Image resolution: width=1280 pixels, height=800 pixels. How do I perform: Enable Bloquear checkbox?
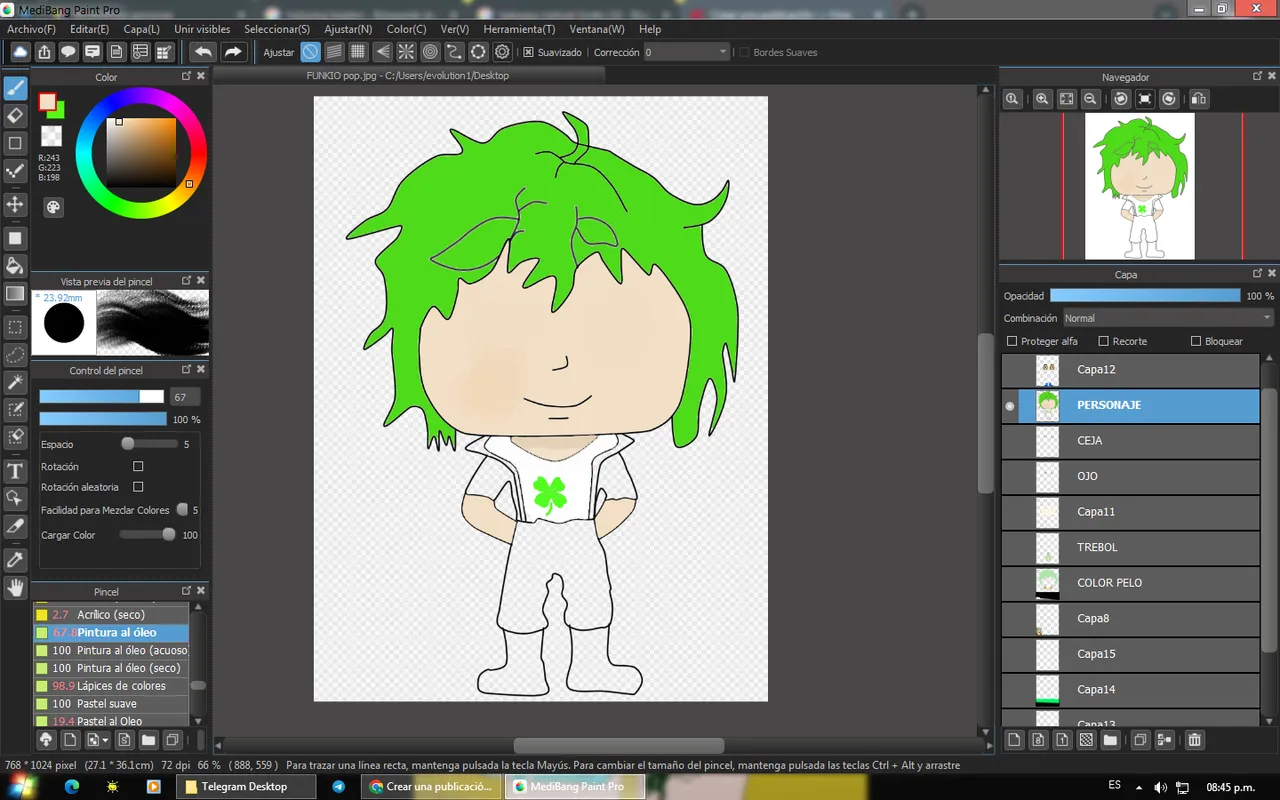1196,341
